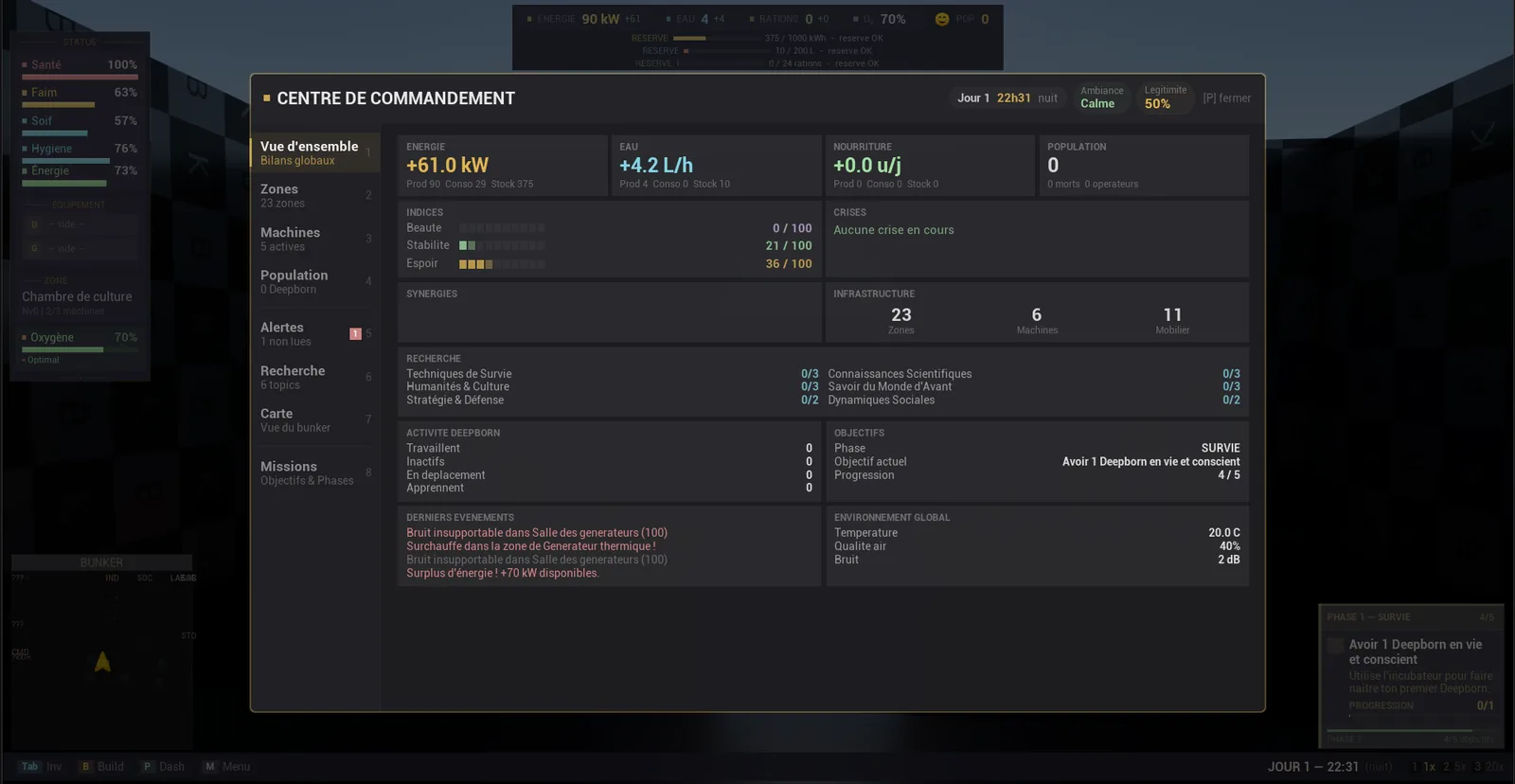This screenshot has width=1515, height=784.
Task: Open the Alertes tab
Action: click(315, 333)
